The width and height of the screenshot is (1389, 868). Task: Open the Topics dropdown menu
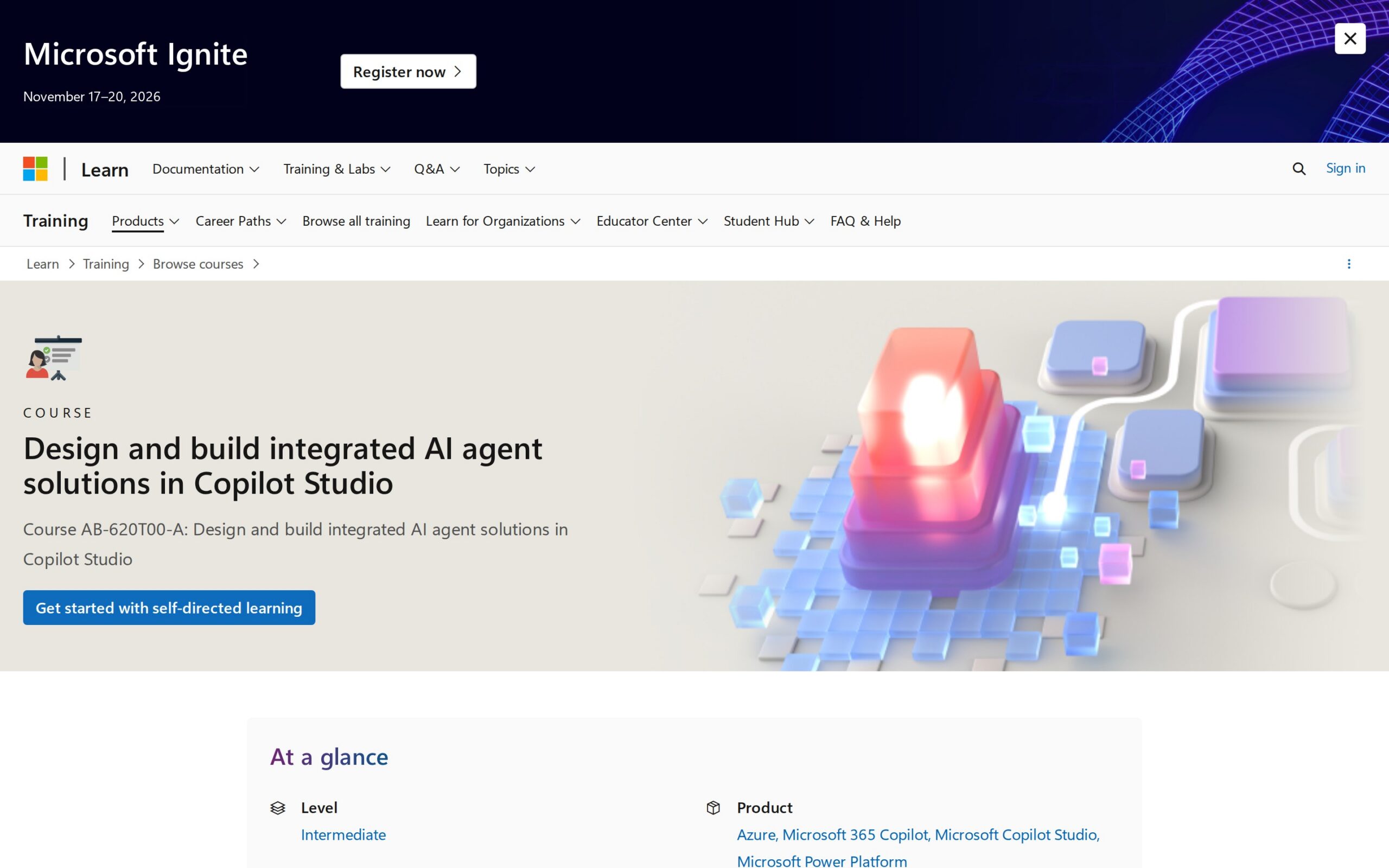pyautogui.click(x=509, y=169)
